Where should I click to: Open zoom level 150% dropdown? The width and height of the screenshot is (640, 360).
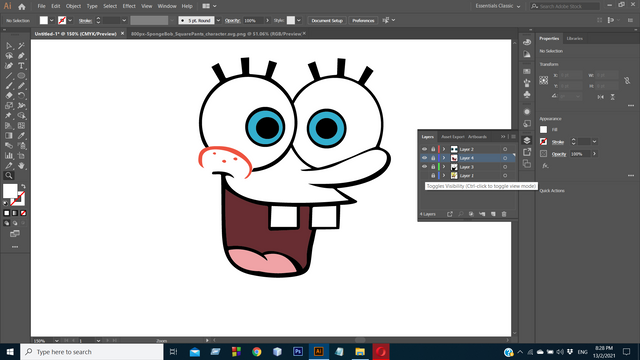56,340
